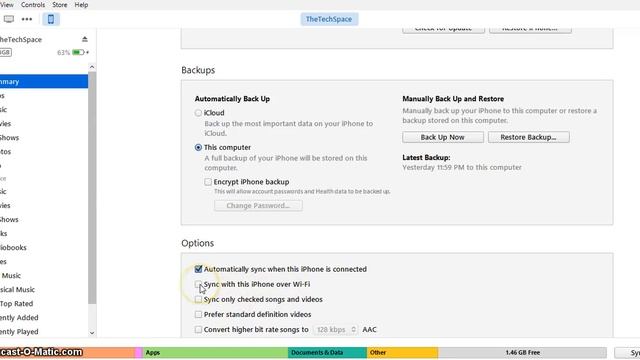Click Documents & Data storage segment

[x=328, y=352]
